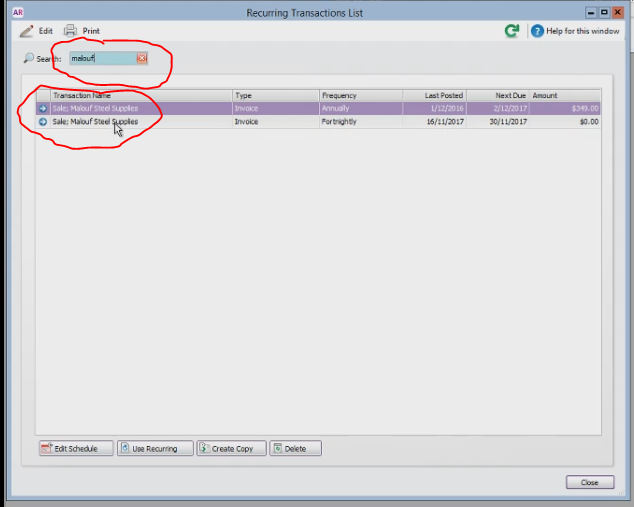Click the green refresh arrow icon
Image resolution: width=634 pixels, height=507 pixels.
(512, 31)
